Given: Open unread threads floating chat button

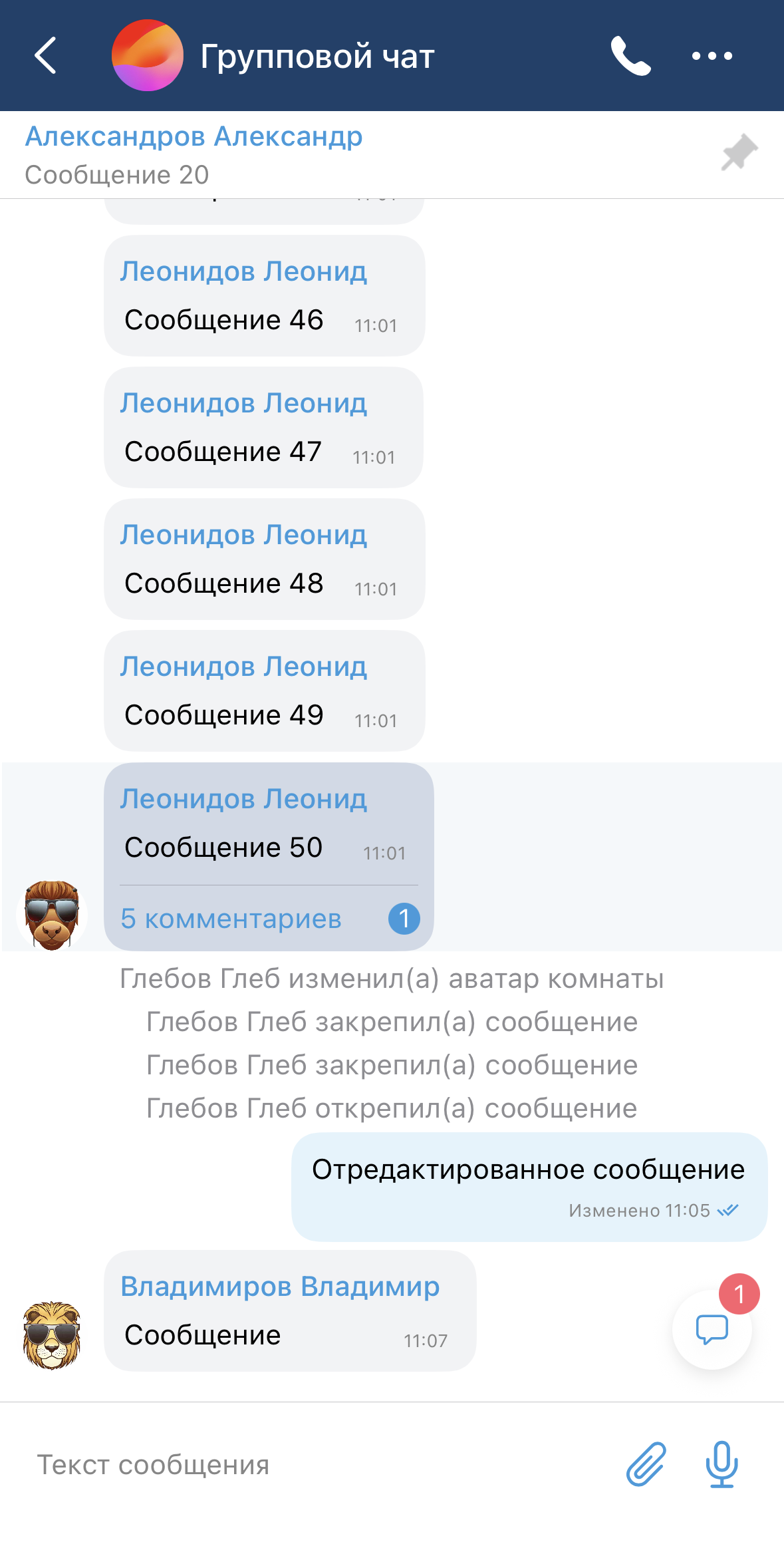Looking at the screenshot, I should pyautogui.click(x=712, y=1329).
